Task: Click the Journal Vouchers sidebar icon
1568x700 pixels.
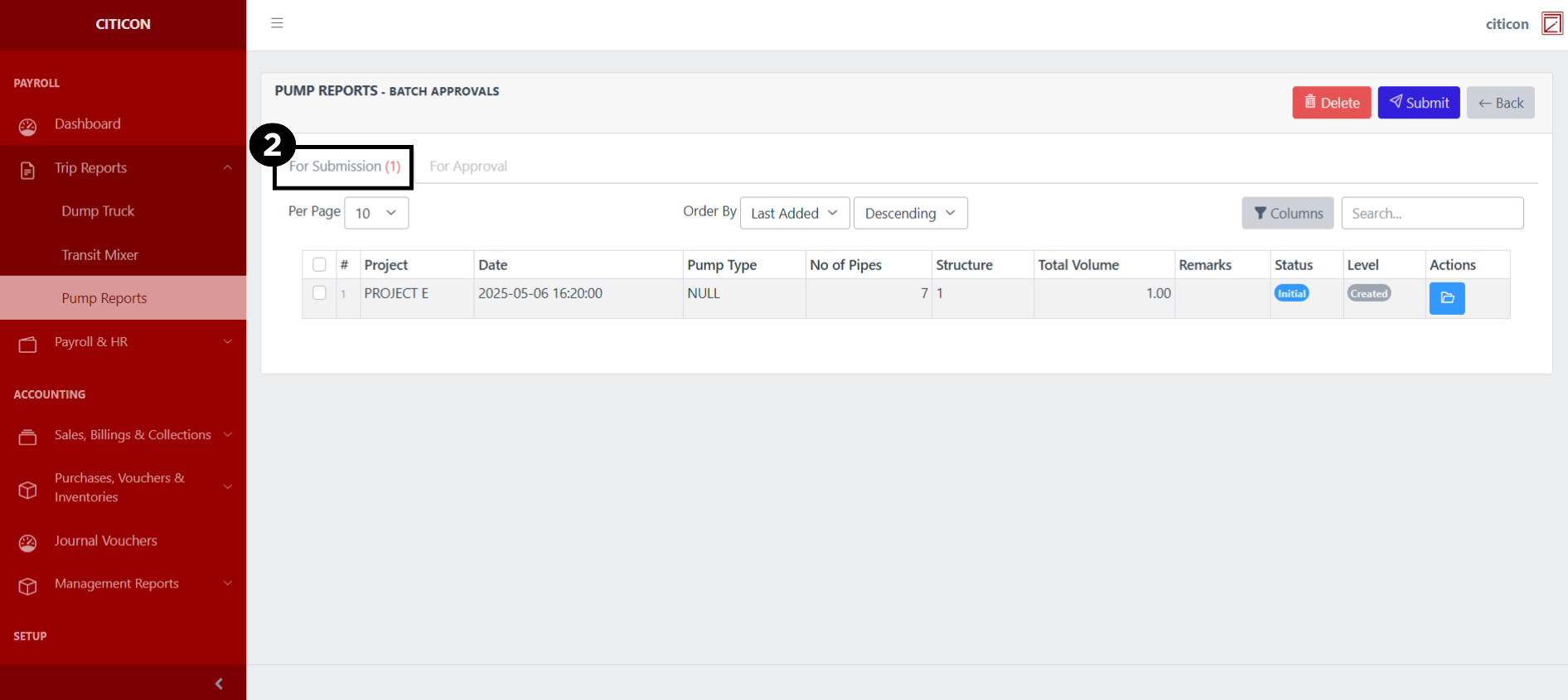Action: 27,543
